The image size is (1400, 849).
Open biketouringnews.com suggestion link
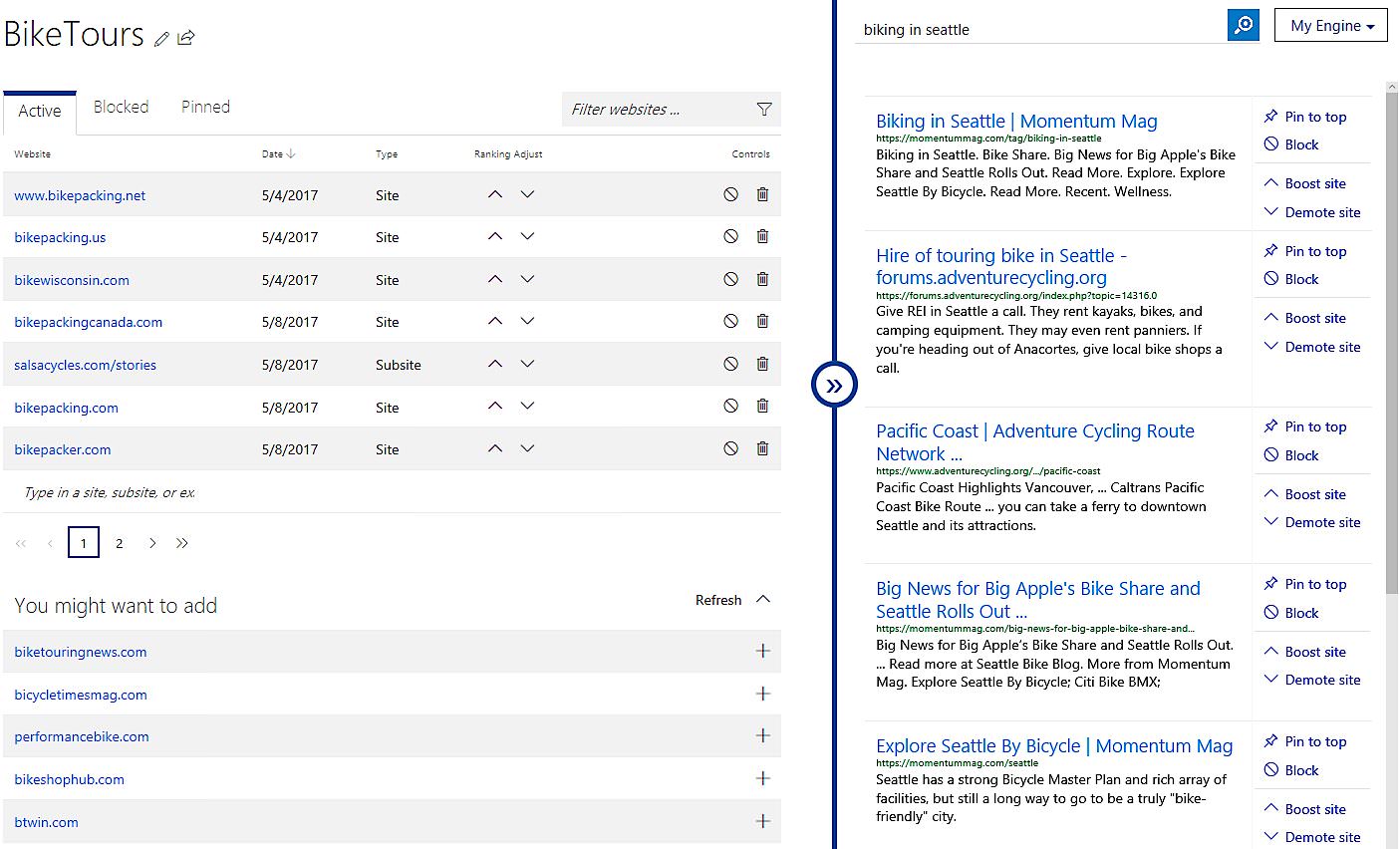tap(81, 652)
